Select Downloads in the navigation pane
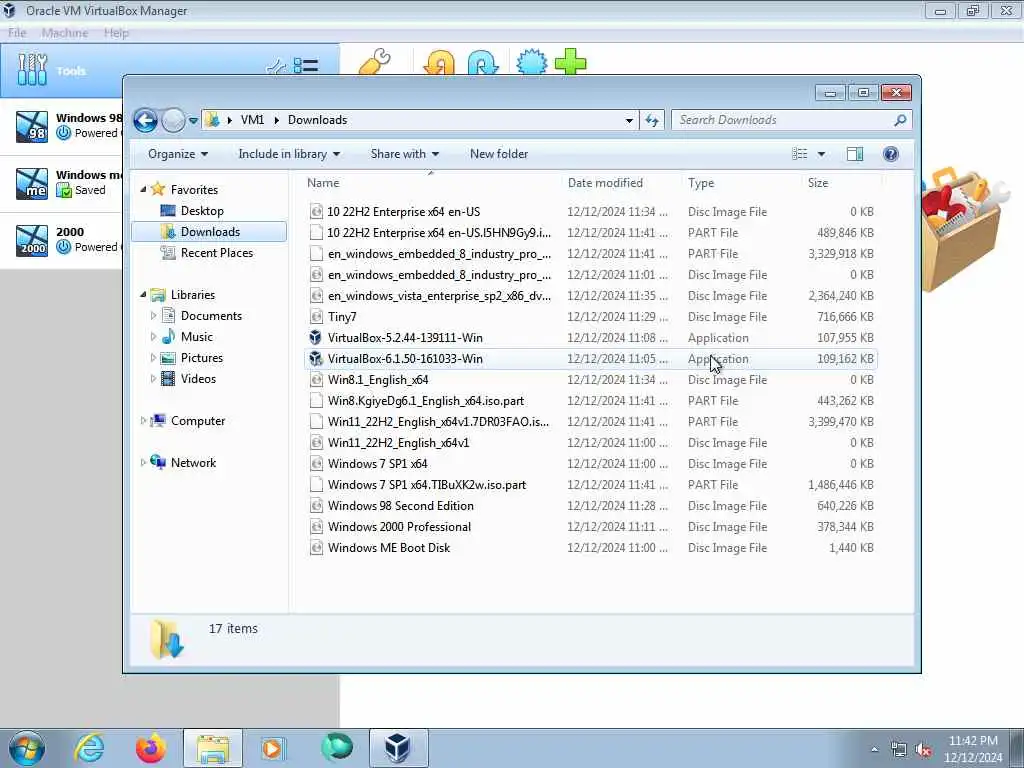Viewport: 1024px width, 768px height. 209,232
